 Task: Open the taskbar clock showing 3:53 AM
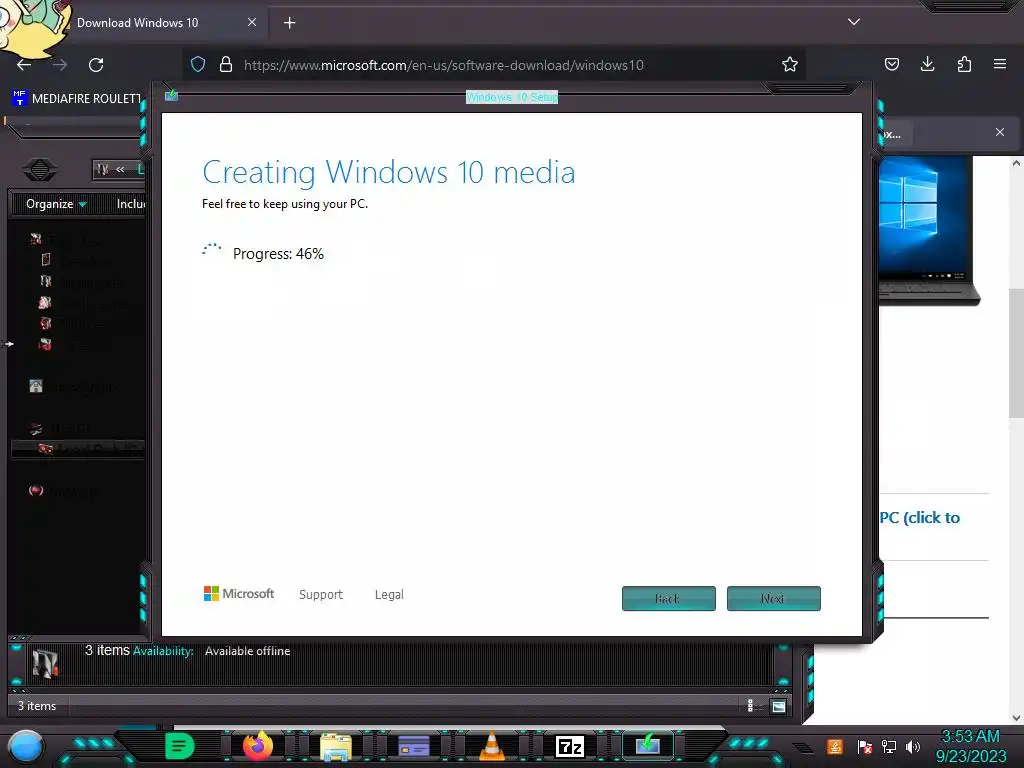(x=970, y=746)
